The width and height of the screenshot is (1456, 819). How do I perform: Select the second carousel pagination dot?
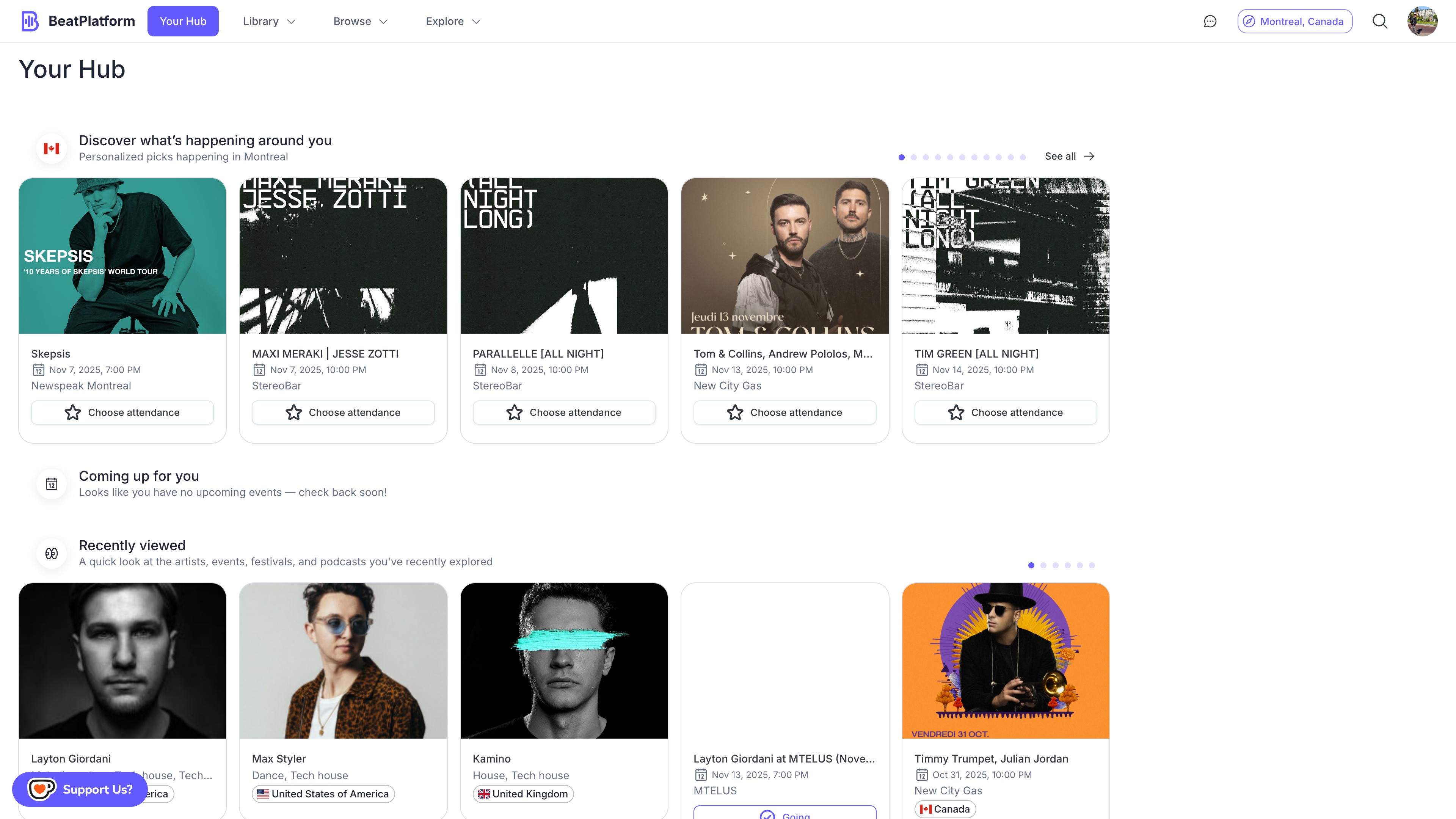click(x=913, y=157)
